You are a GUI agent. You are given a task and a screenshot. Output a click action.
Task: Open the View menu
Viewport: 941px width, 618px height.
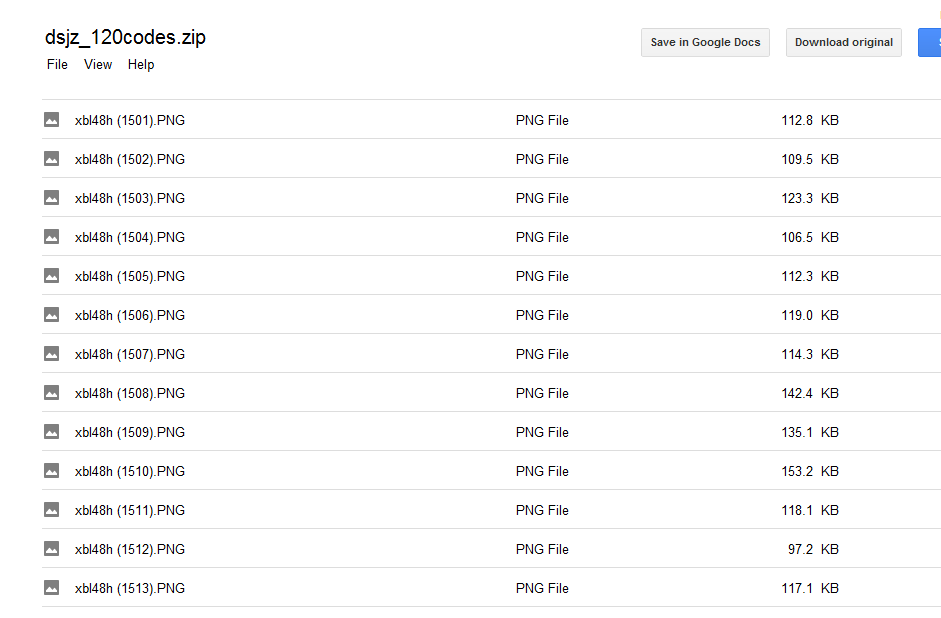98,65
